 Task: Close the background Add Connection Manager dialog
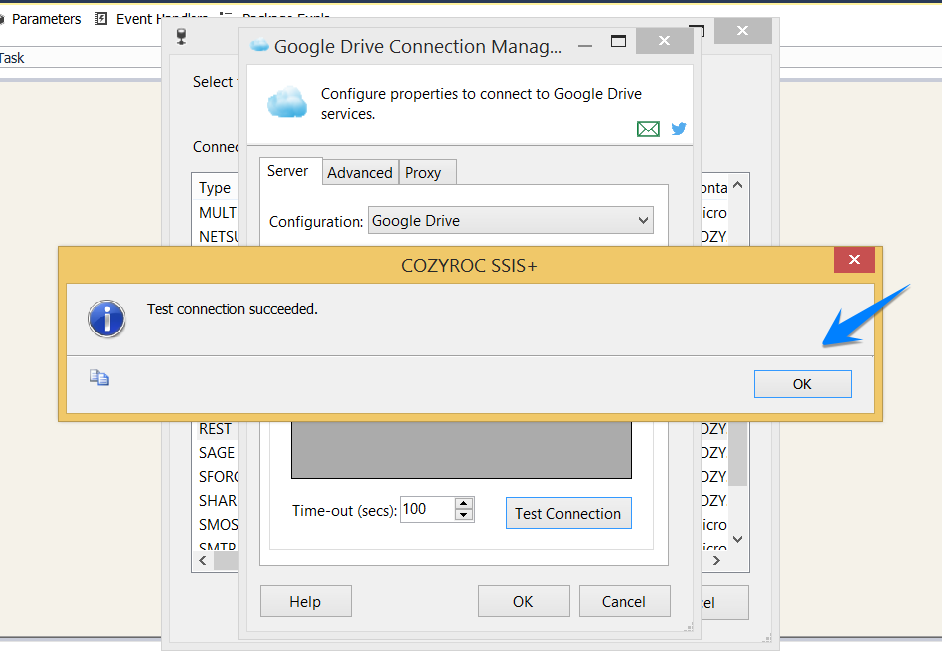(x=743, y=31)
